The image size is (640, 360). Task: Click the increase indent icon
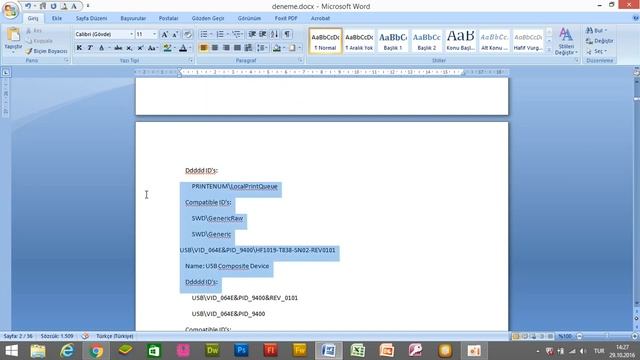point(262,34)
